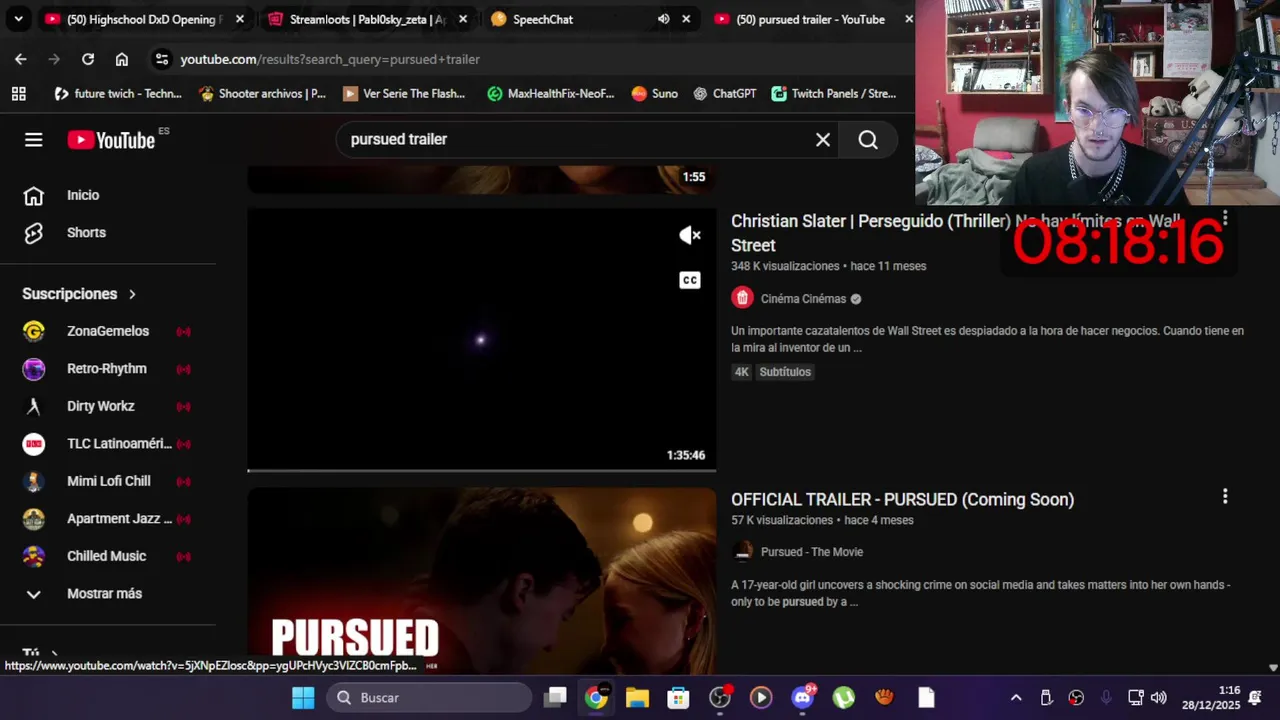Screen dimensions: 1280x720
Task: Open Ver Serie The Flash bookmark
Action: pyautogui.click(x=404, y=94)
